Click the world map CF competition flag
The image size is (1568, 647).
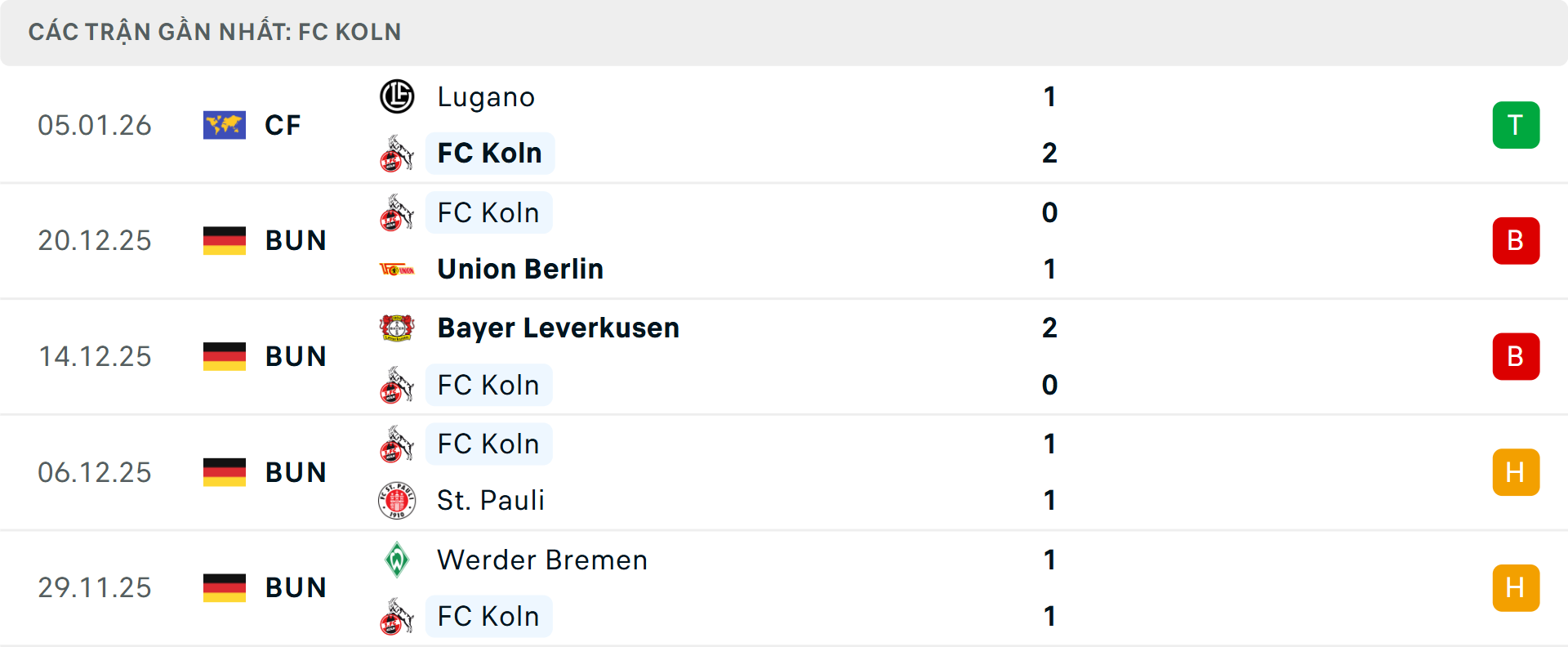225,125
